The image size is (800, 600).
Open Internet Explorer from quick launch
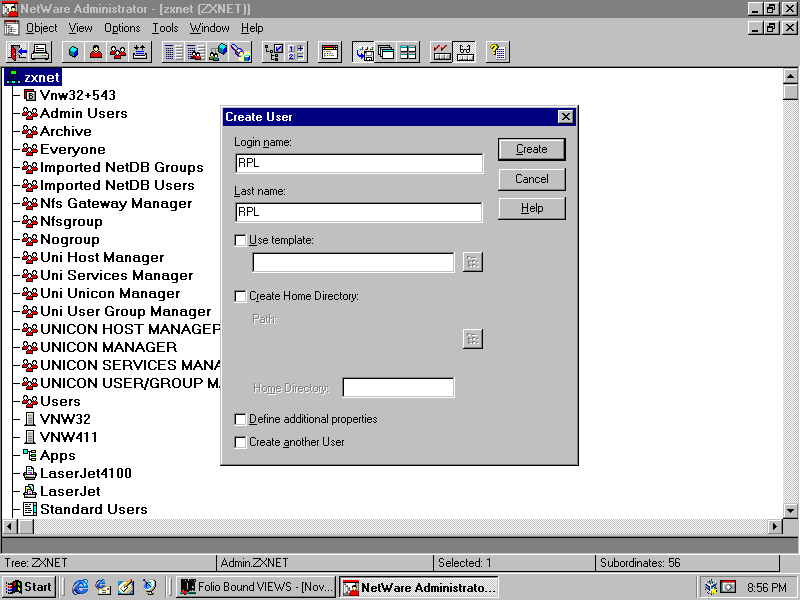(80, 587)
